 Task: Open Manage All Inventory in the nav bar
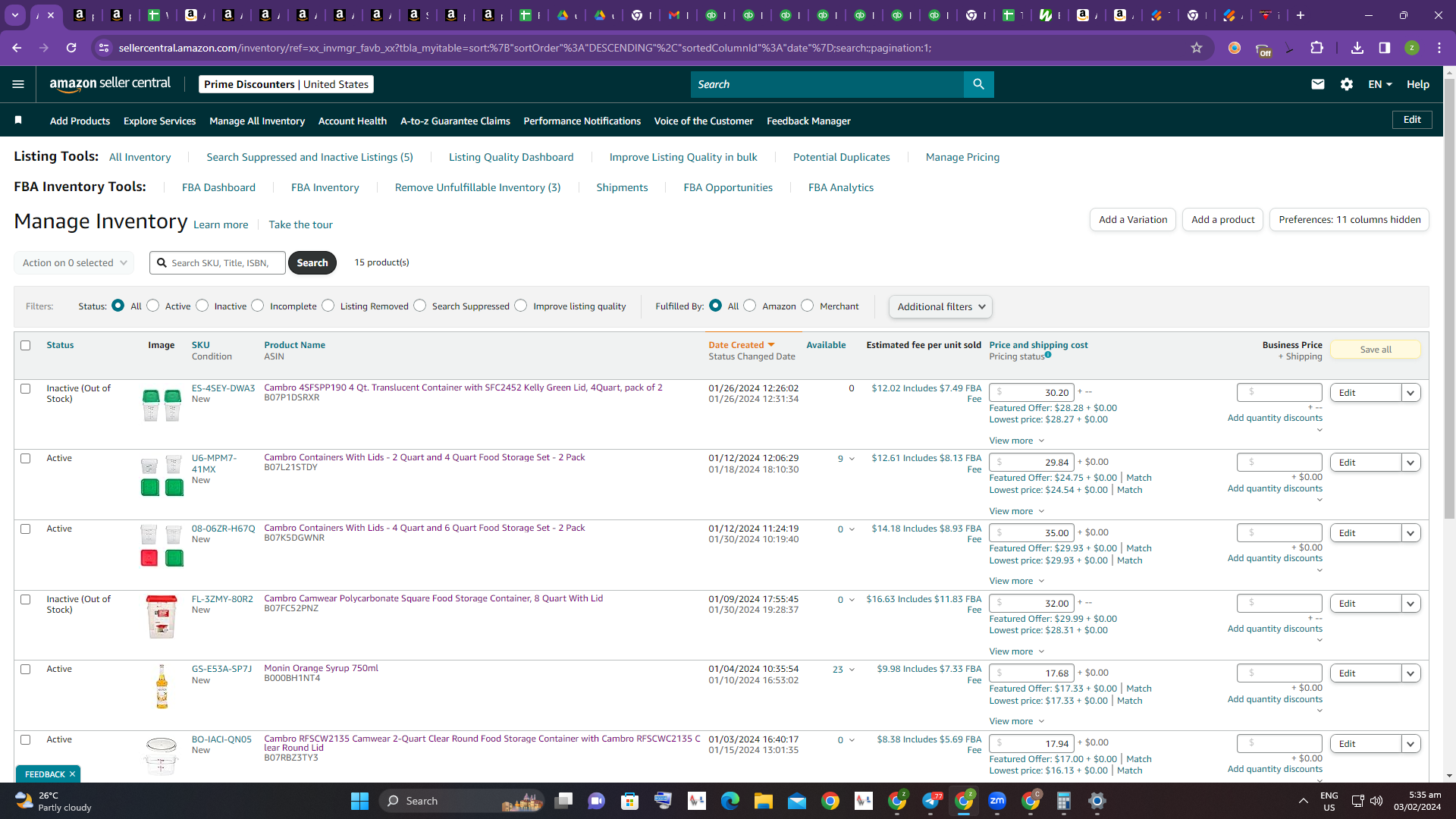(257, 121)
